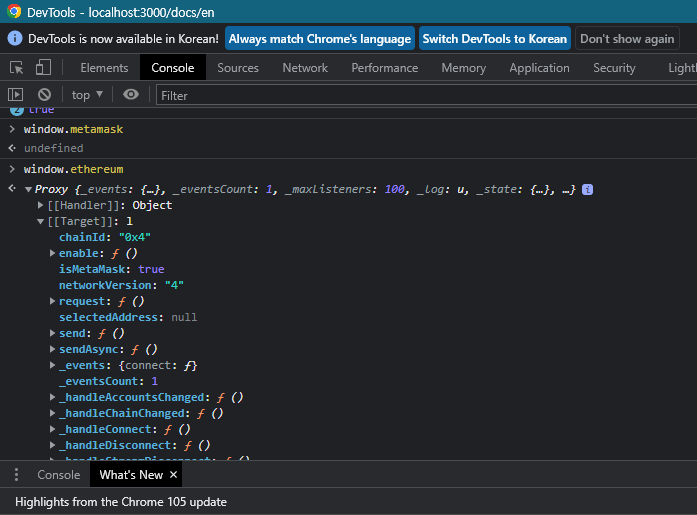697x515 pixels.
Task: Expand the enable function property
Action: [x=52, y=253]
